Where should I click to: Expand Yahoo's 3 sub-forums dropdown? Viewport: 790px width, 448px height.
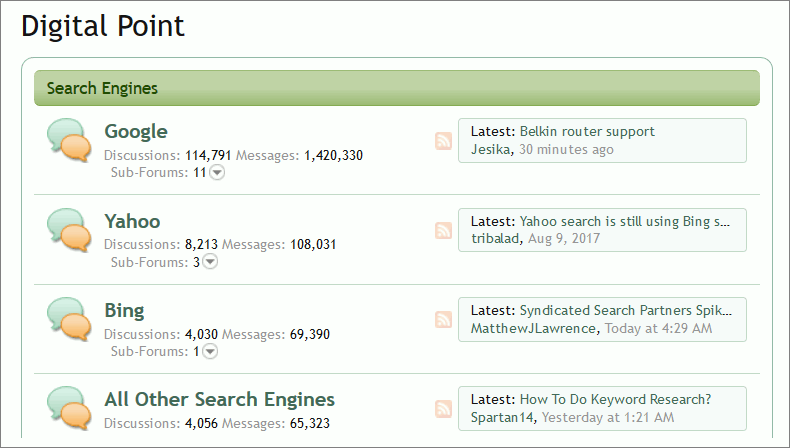click(x=210, y=262)
